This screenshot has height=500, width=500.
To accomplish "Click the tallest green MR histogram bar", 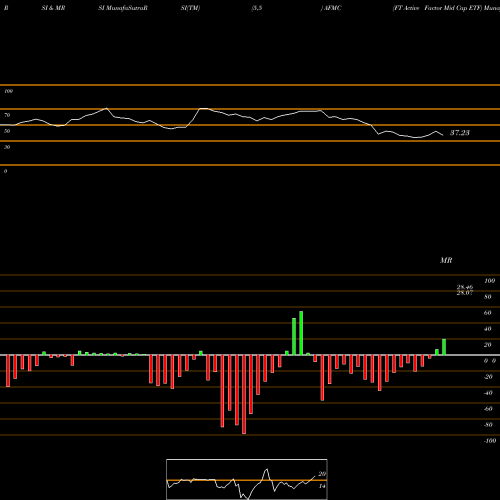I will click(x=301, y=333).
